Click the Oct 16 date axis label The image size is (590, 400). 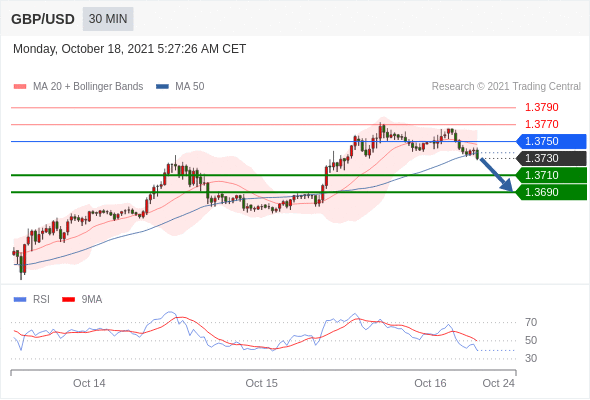click(x=430, y=383)
